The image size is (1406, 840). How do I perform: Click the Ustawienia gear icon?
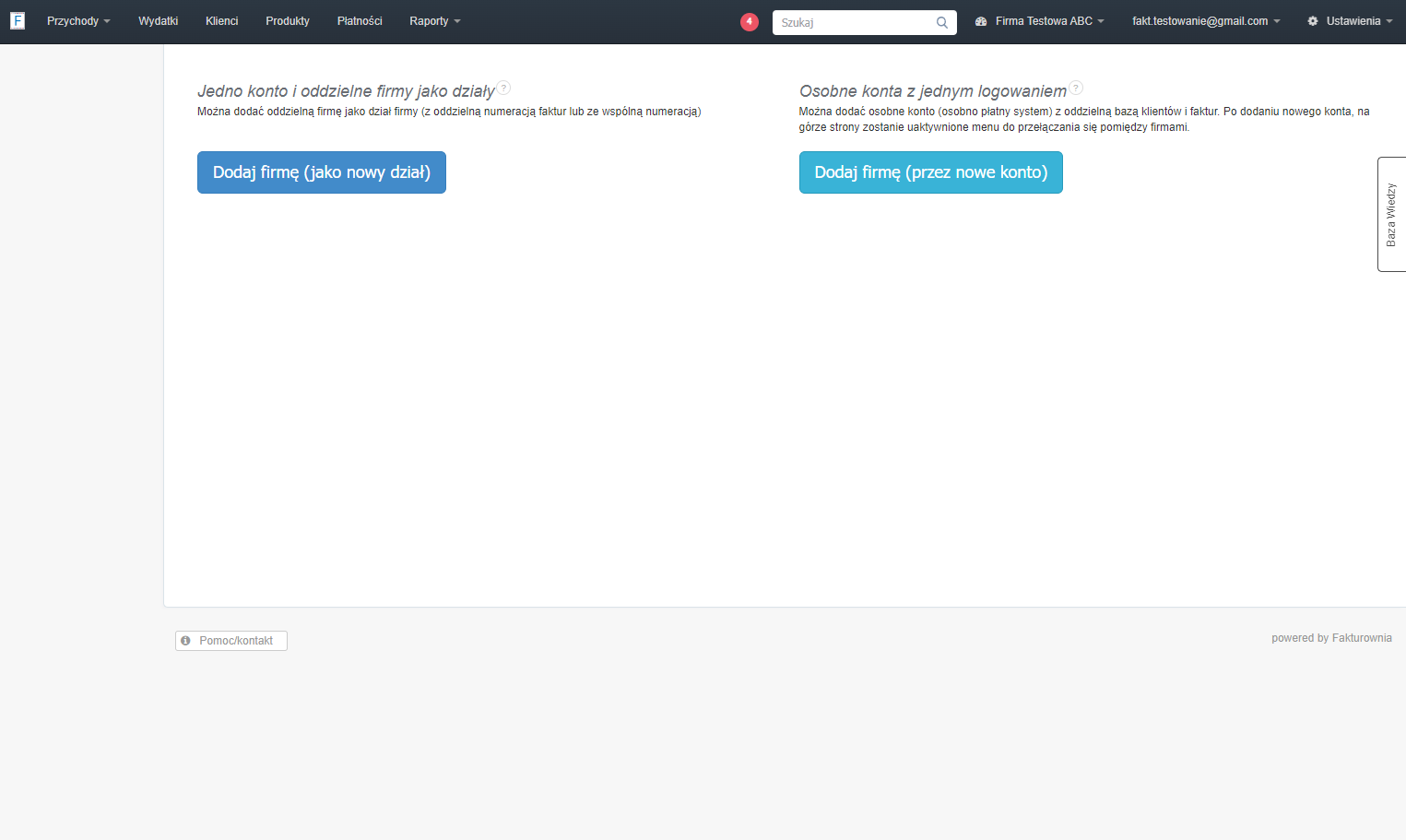[x=1313, y=21]
